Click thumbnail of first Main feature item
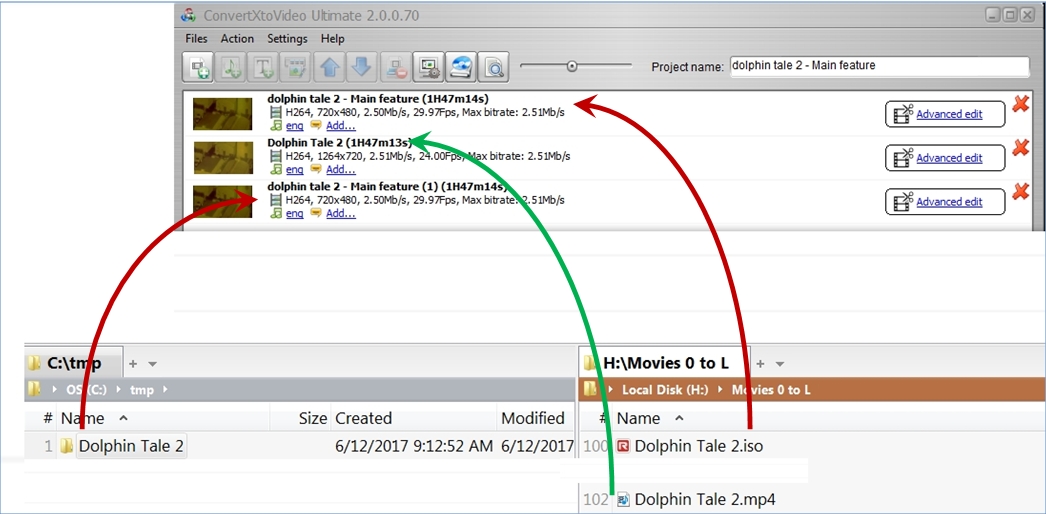The height and width of the screenshot is (514, 1046). click(223, 114)
